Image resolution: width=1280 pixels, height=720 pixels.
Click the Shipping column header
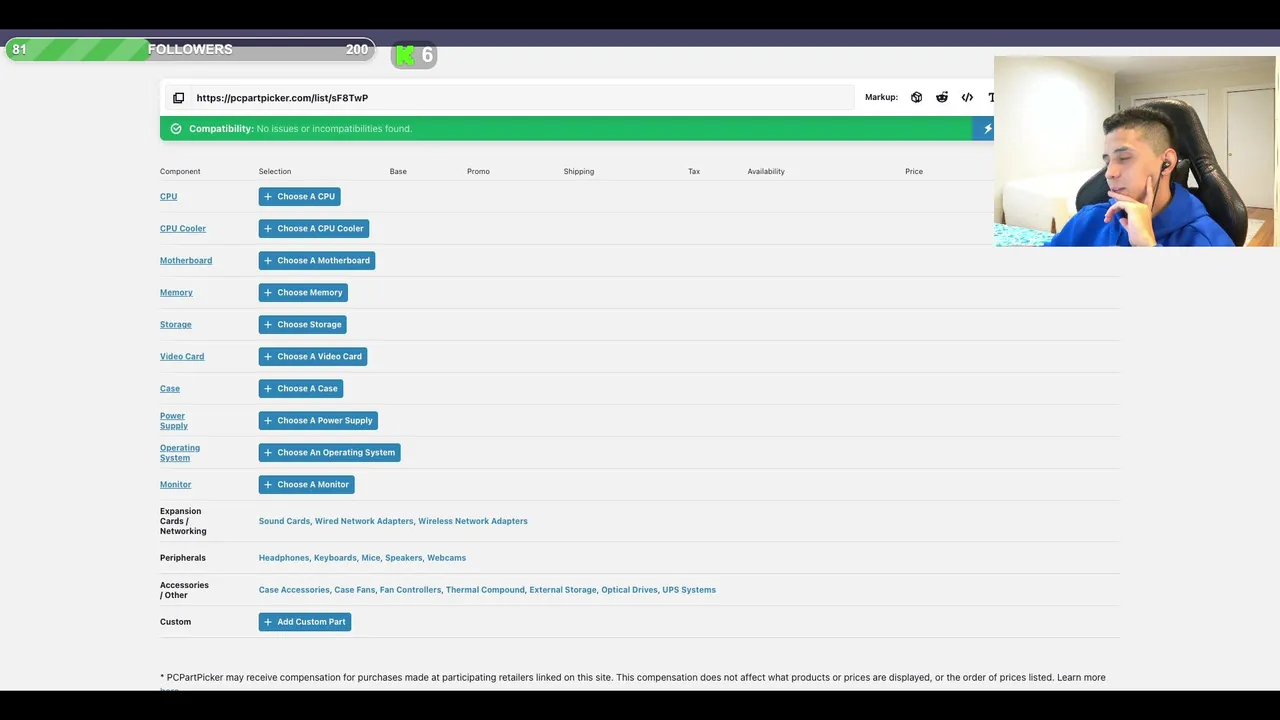click(x=579, y=171)
